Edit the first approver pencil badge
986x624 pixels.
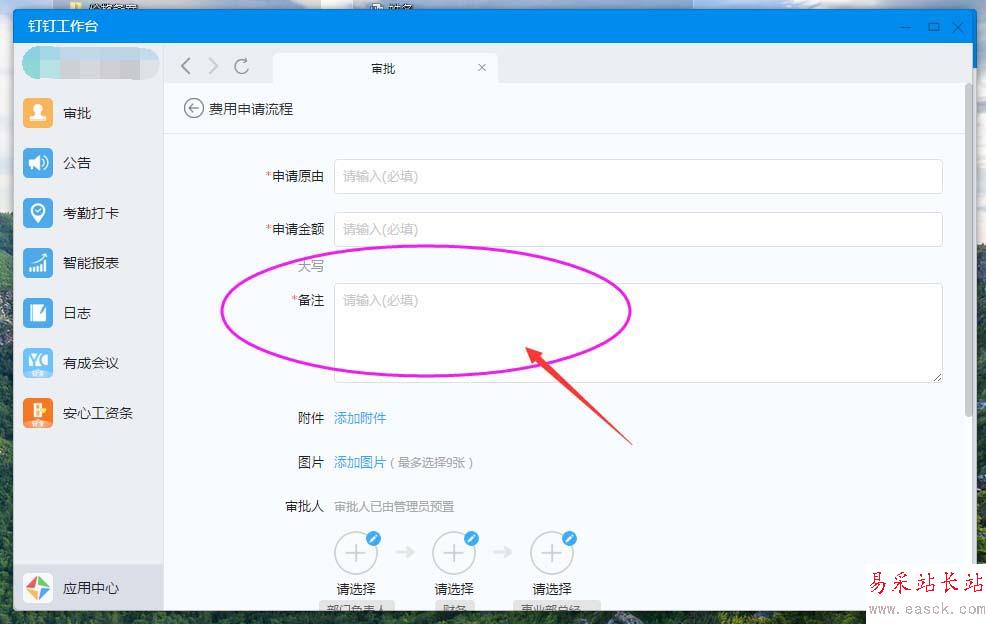point(373,538)
